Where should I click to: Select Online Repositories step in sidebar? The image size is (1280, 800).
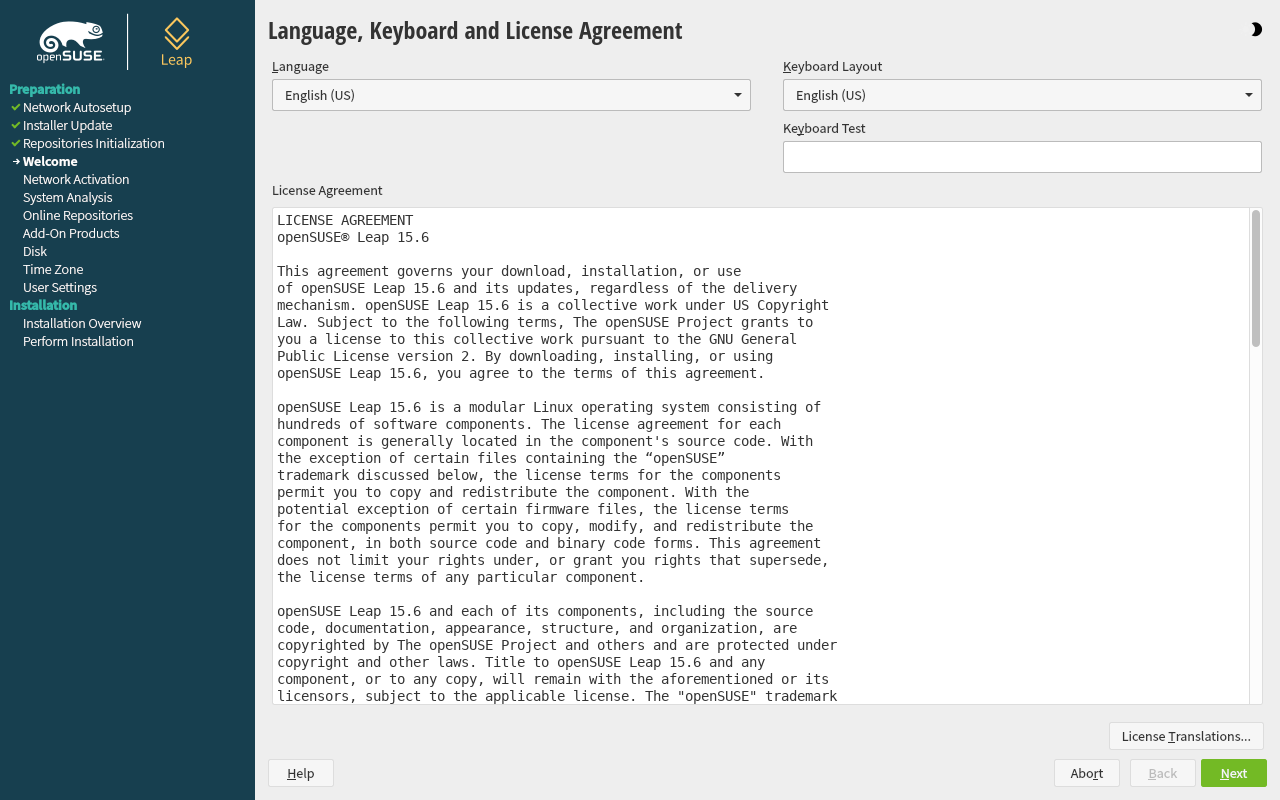click(78, 215)
